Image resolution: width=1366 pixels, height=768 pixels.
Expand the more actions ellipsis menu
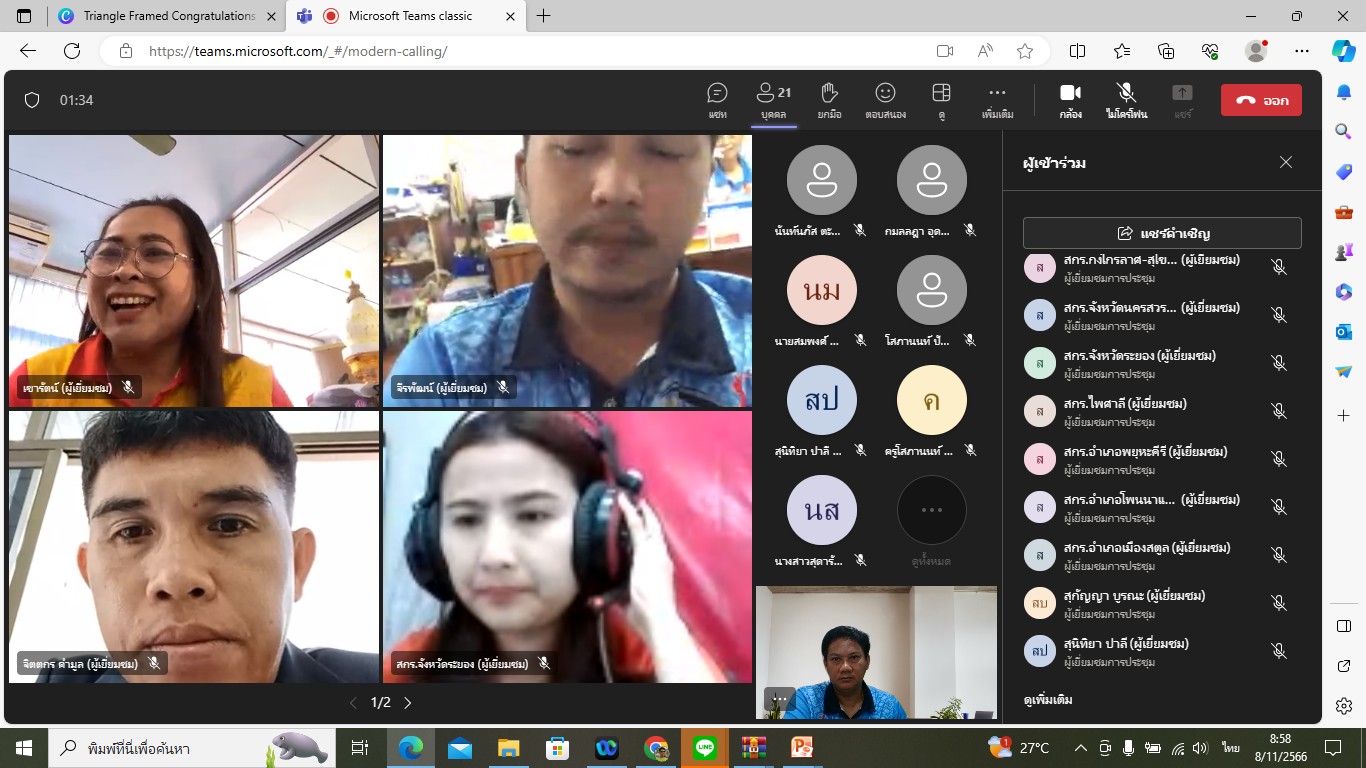coord(997,100)
